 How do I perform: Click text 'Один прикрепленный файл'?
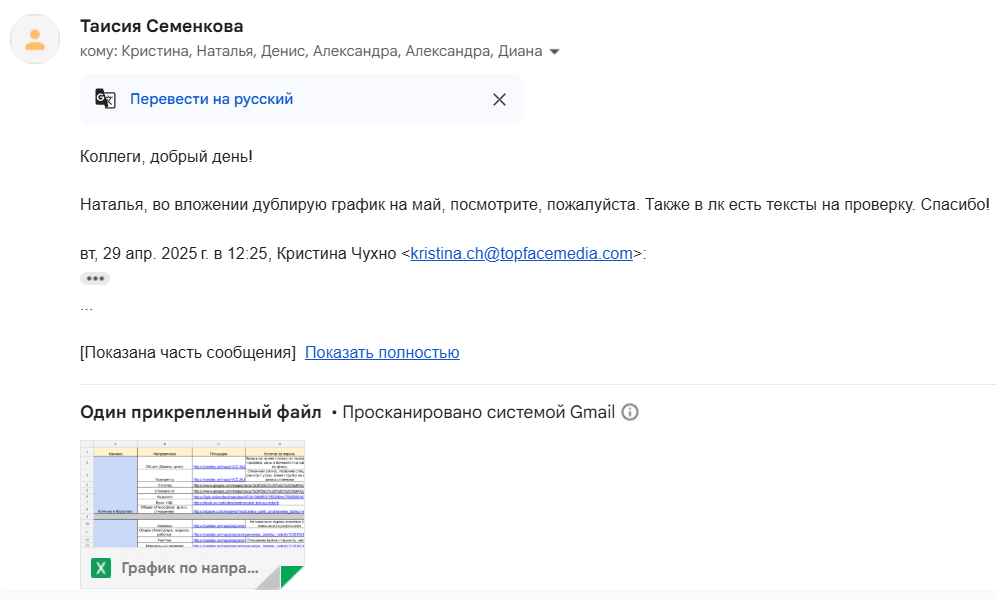201,412
